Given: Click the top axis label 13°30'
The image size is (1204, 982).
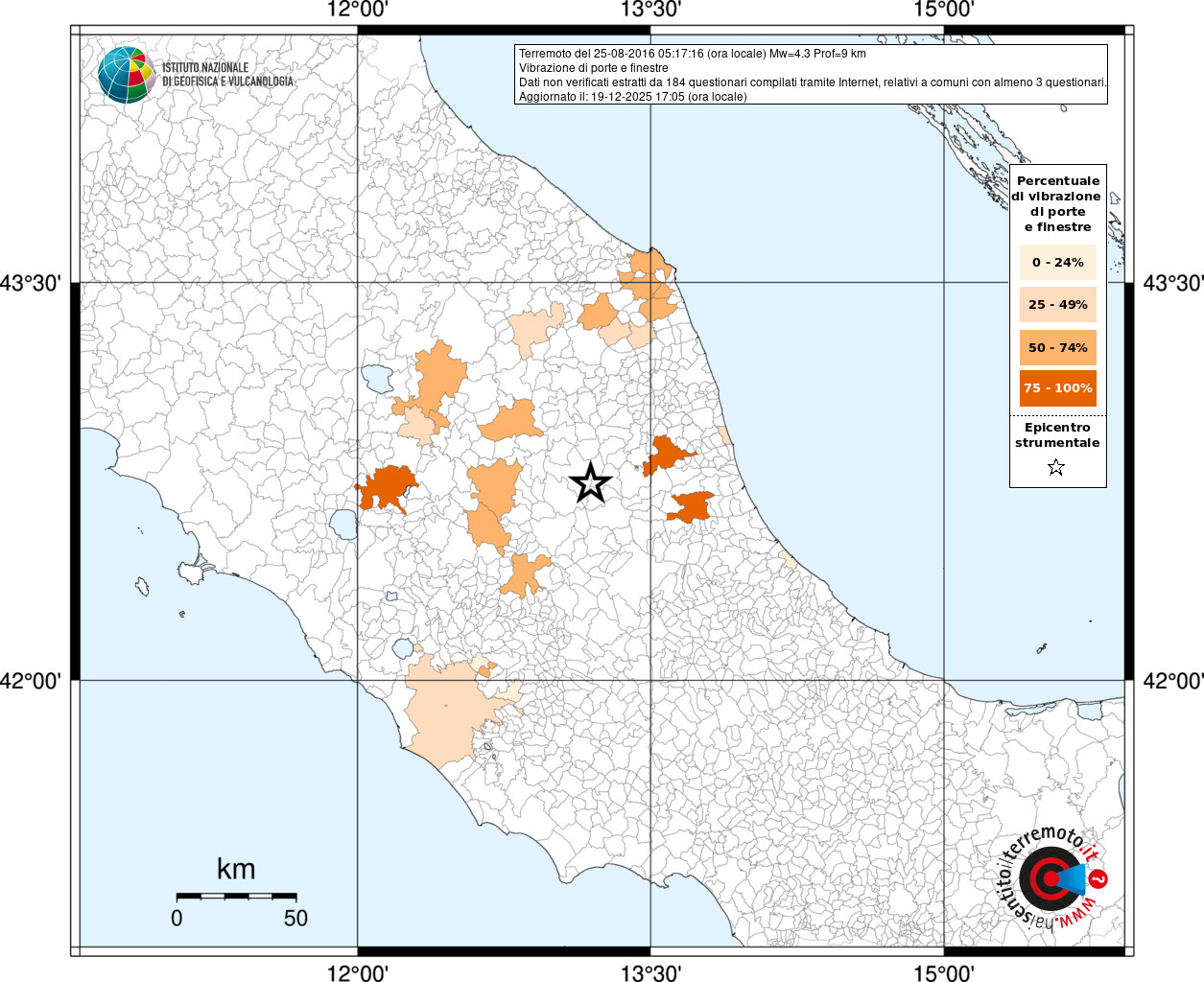Looking at the screenshot, I should [650, 10].
